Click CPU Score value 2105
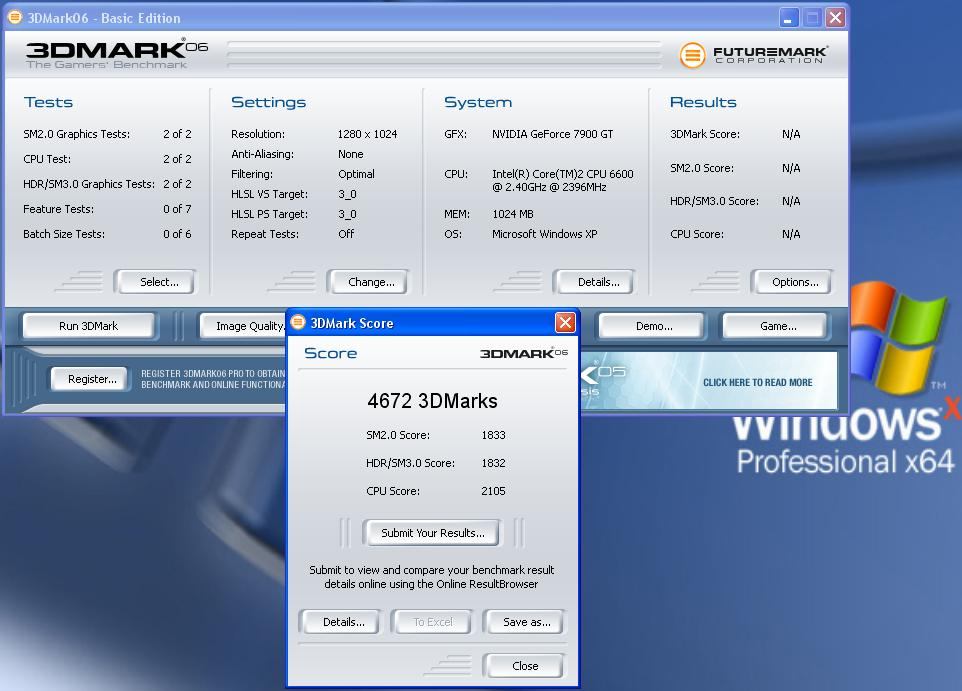 pyautogui.click(x=493, y=491)
